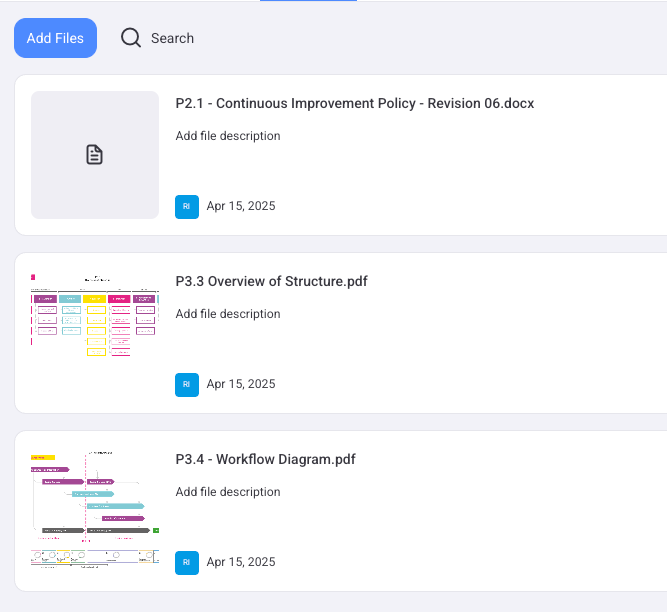Add file description for the P3.4 Workflow Diagram

click(x=228, y=492)
